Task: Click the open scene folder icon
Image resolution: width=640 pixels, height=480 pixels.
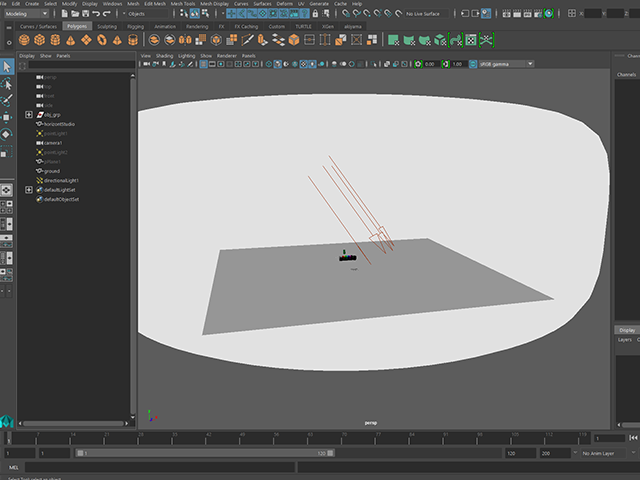Action: tap(75, 13)
